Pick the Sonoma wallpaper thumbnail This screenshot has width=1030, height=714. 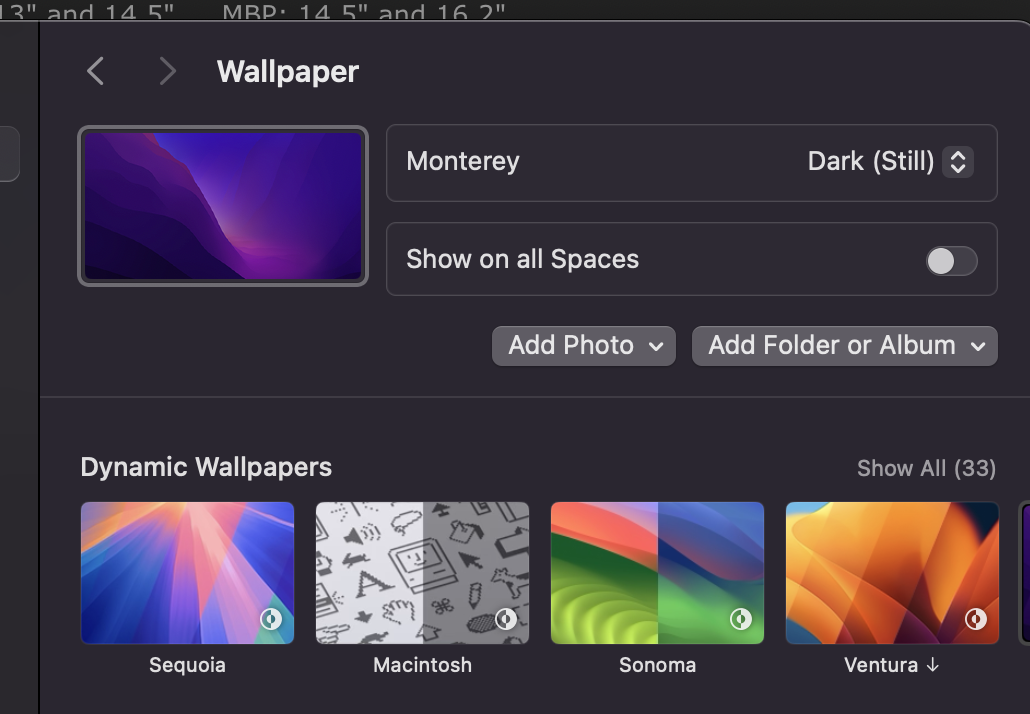657,573
